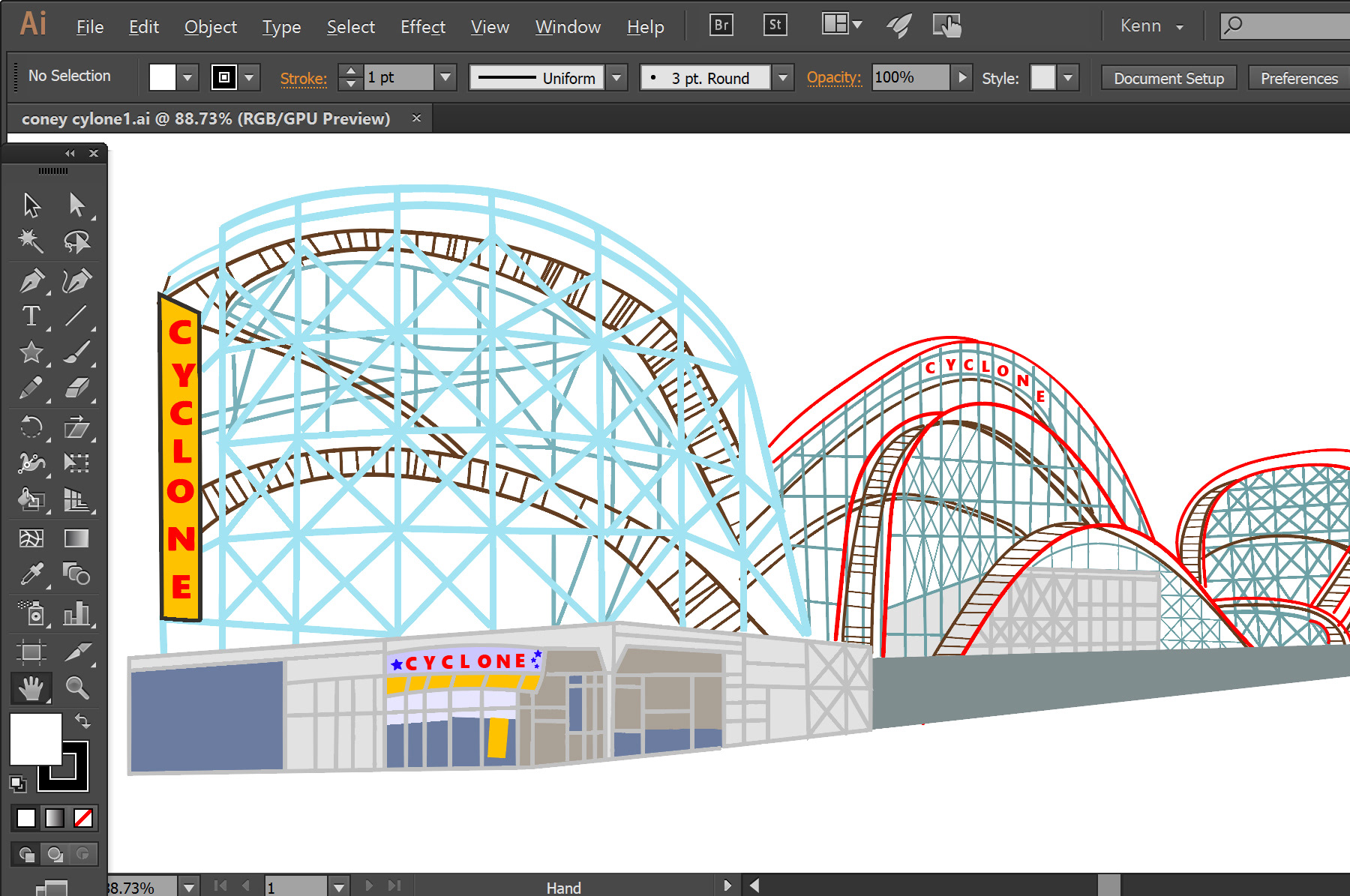Screen dimensions: 1350x896
Task: Enable Draw Behind mode
Action: coord(55,854)
